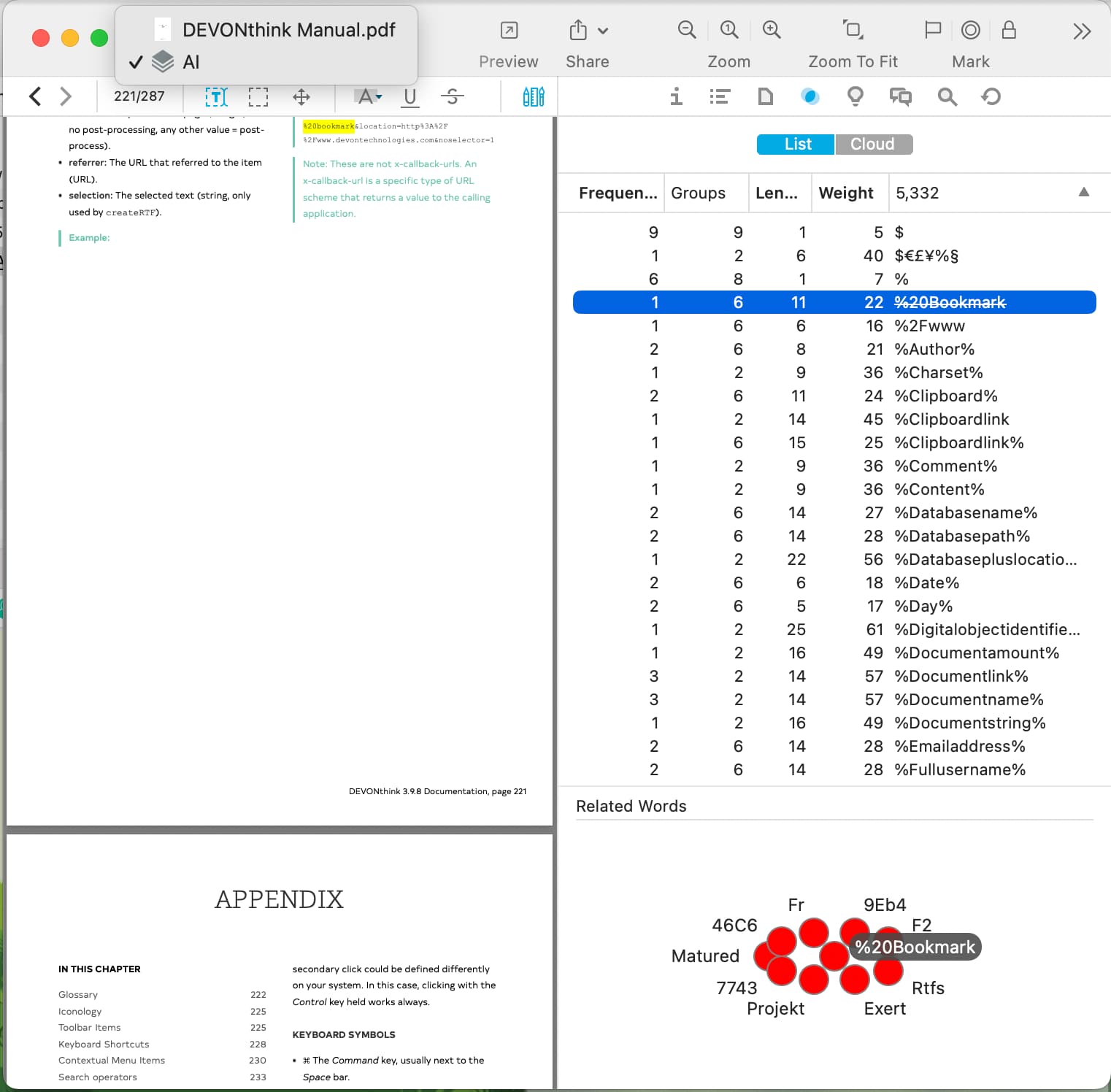Open the Info inspector icon

click(x=677, y=96)
